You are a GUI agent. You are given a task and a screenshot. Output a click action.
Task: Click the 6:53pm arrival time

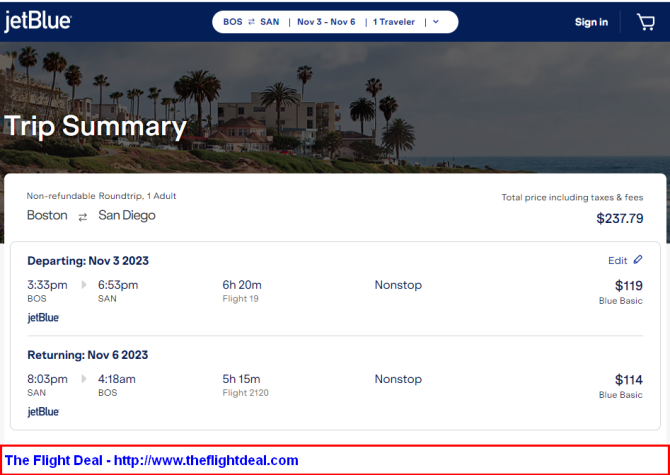point(118,285)
